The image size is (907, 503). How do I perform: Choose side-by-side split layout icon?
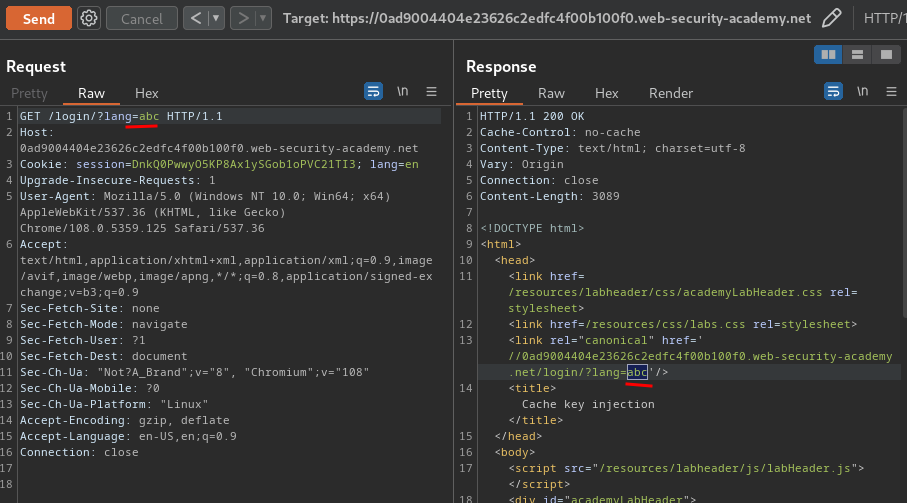point(828,54)
